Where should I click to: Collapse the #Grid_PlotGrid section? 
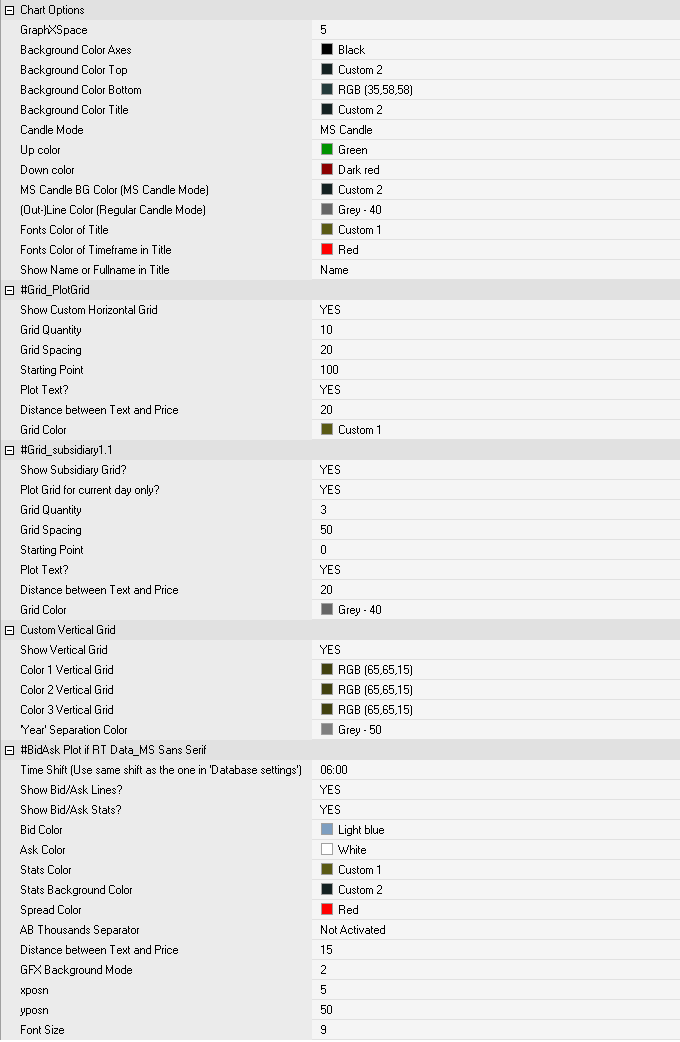coord(9,290)
